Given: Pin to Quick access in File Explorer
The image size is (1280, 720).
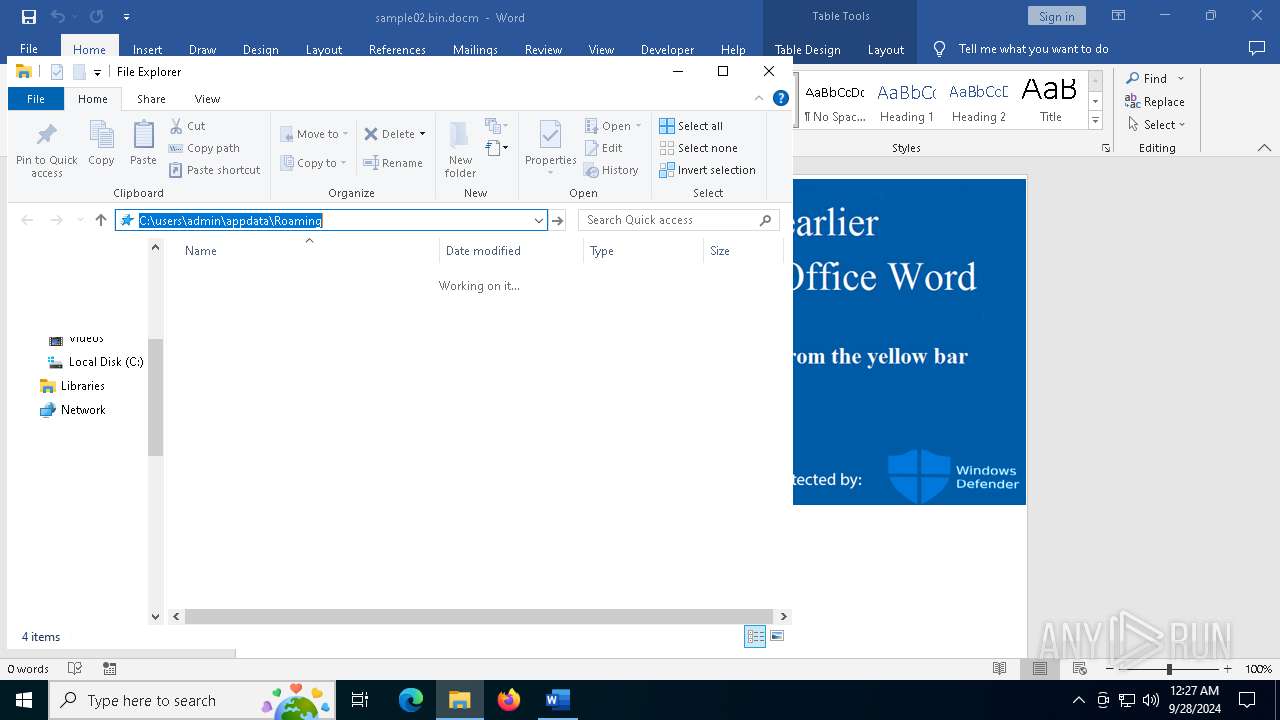Looking at the screenshot, I should click(46, 151).
